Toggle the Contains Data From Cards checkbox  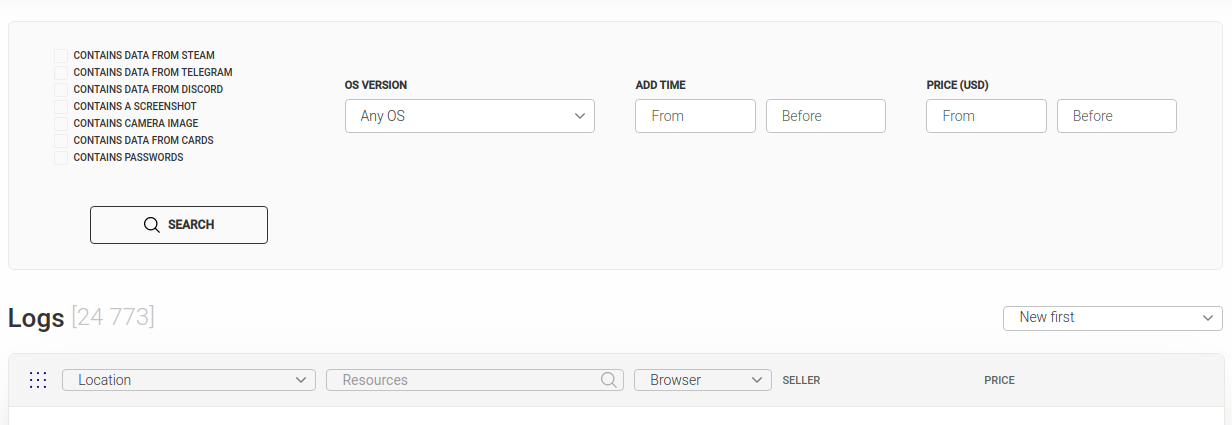[61, 141]
